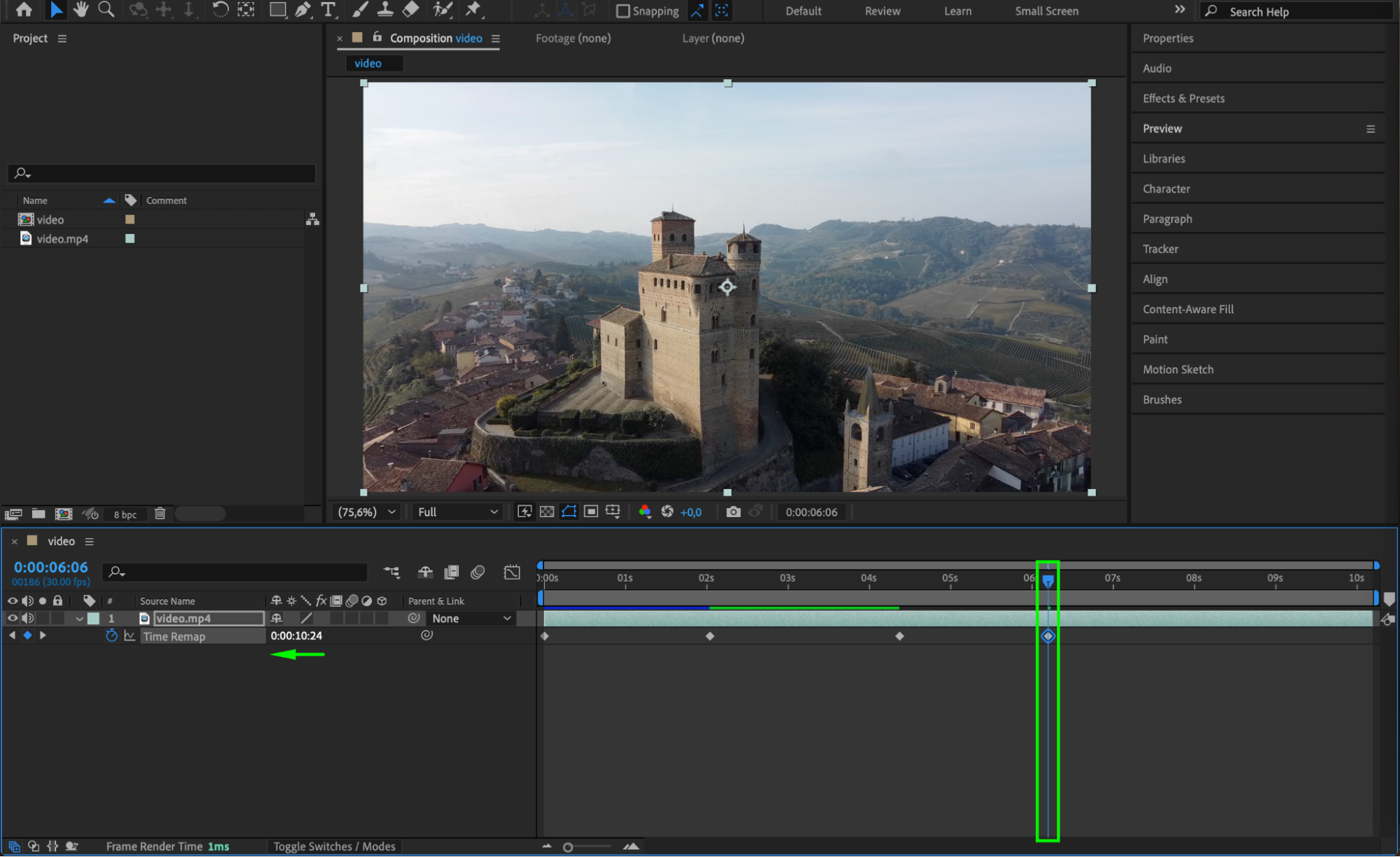This screenshot has height=857, width=1400.
Task: Click the timeline zoom slider
Action: [568, 847]
